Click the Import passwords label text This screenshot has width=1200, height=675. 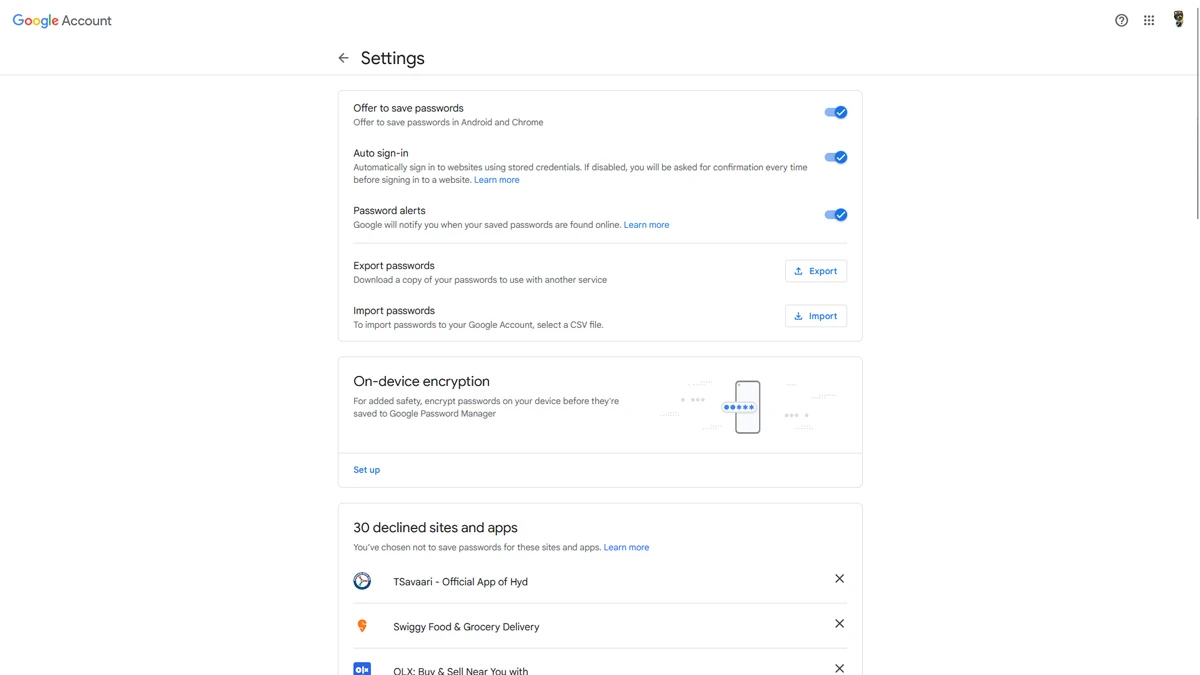tap(394, 311)
